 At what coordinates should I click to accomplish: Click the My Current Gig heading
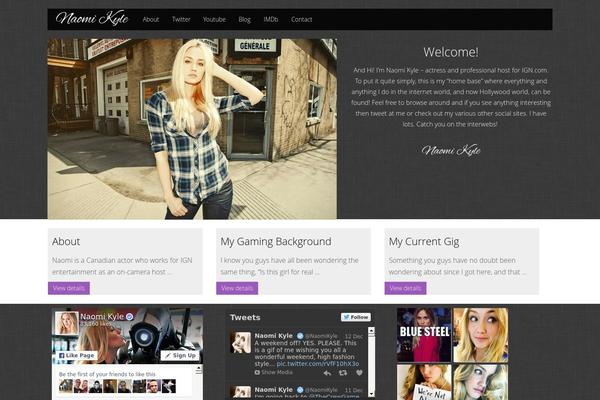pos(424,242)
